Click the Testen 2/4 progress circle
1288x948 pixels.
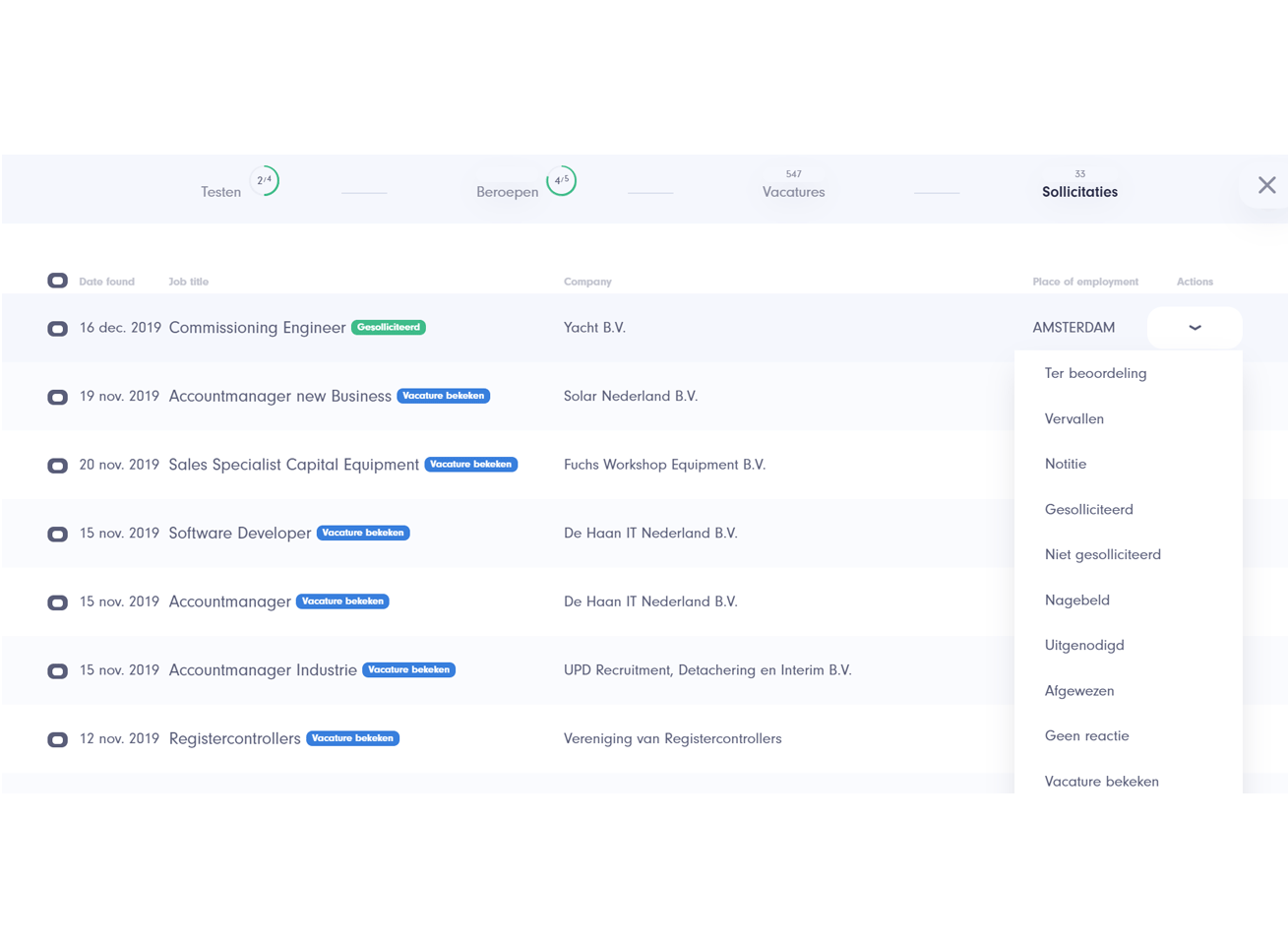264,180
